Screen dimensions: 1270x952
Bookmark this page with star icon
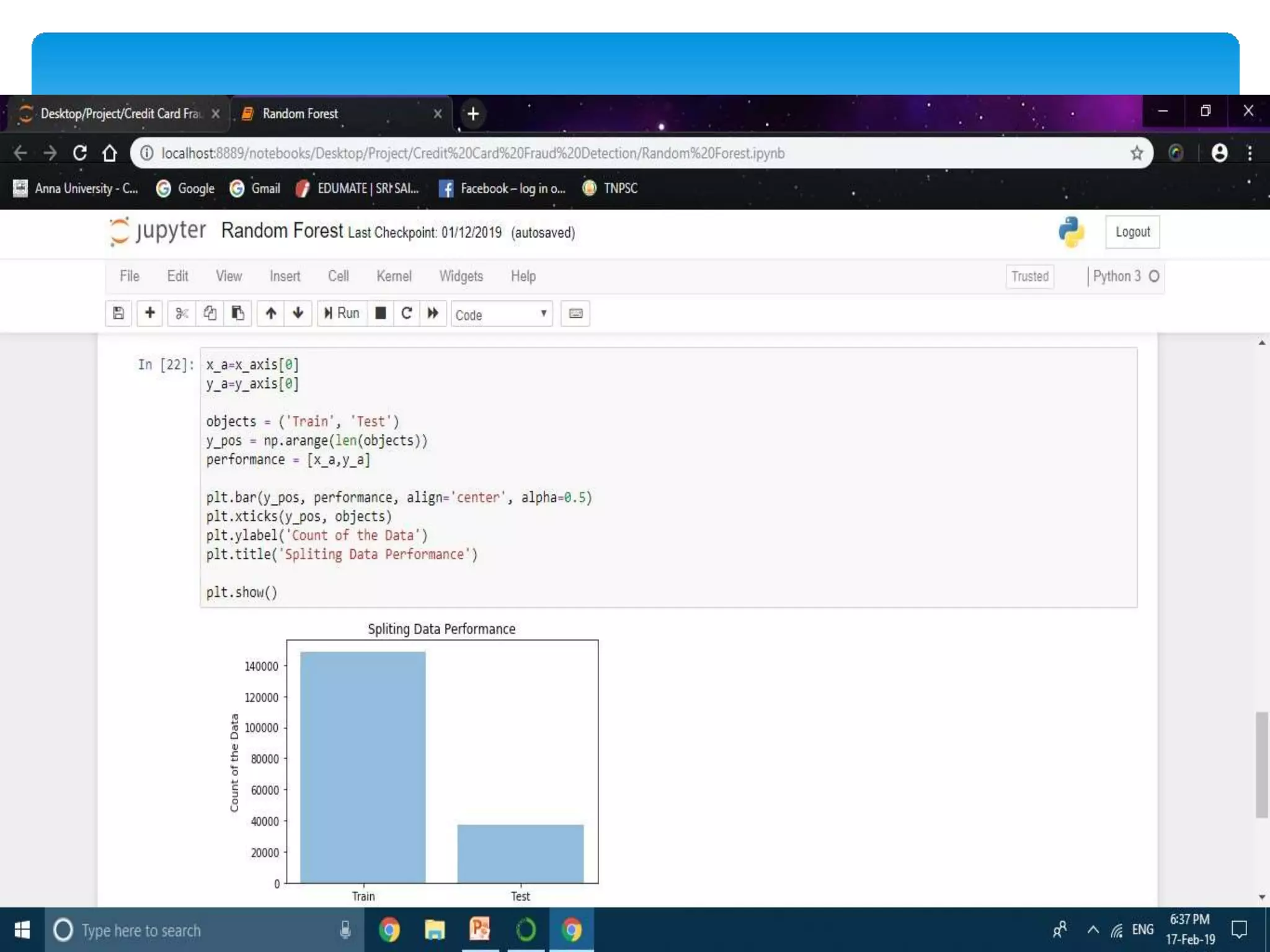click(x=1136, y=153)
